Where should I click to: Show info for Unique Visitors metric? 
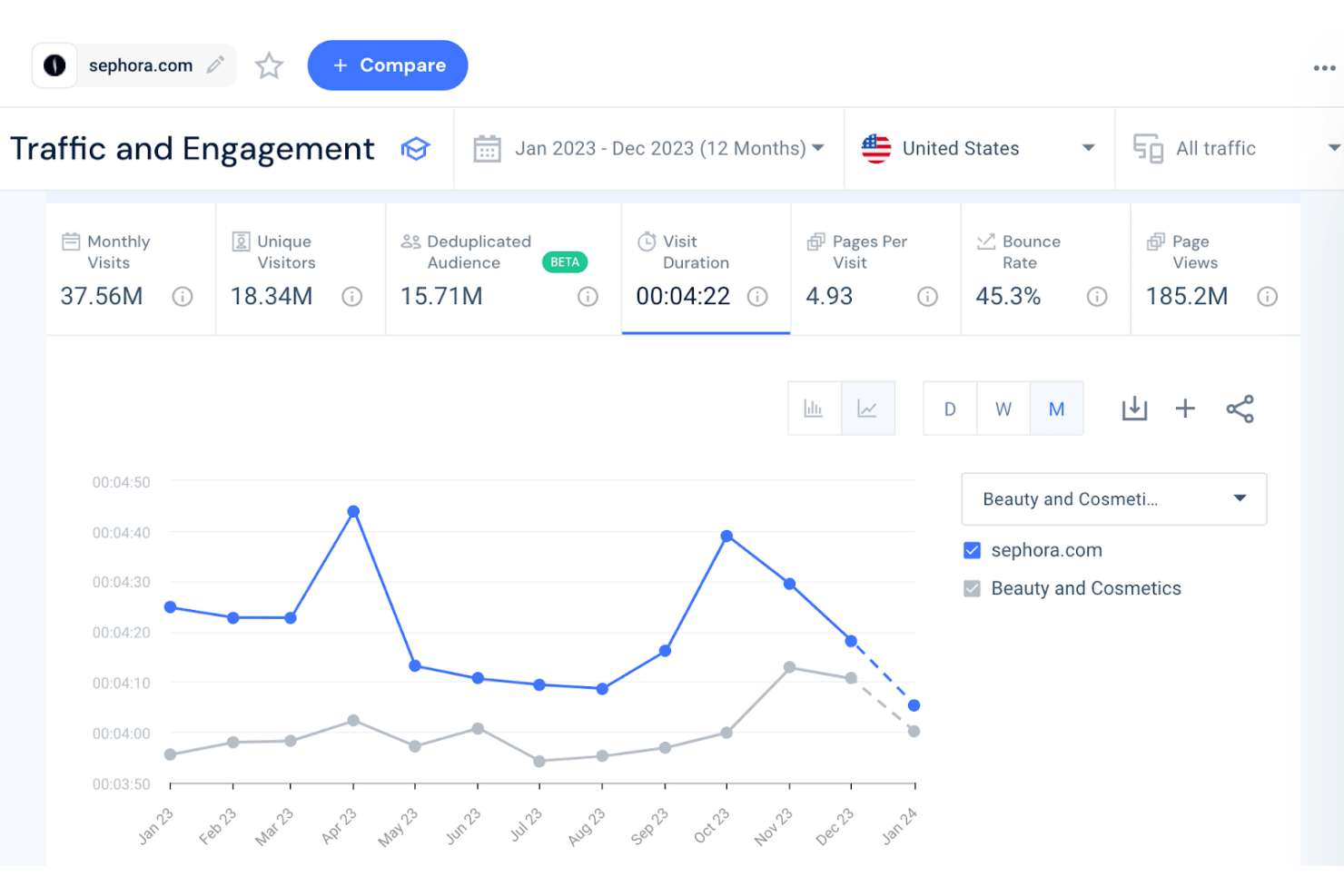352,297
